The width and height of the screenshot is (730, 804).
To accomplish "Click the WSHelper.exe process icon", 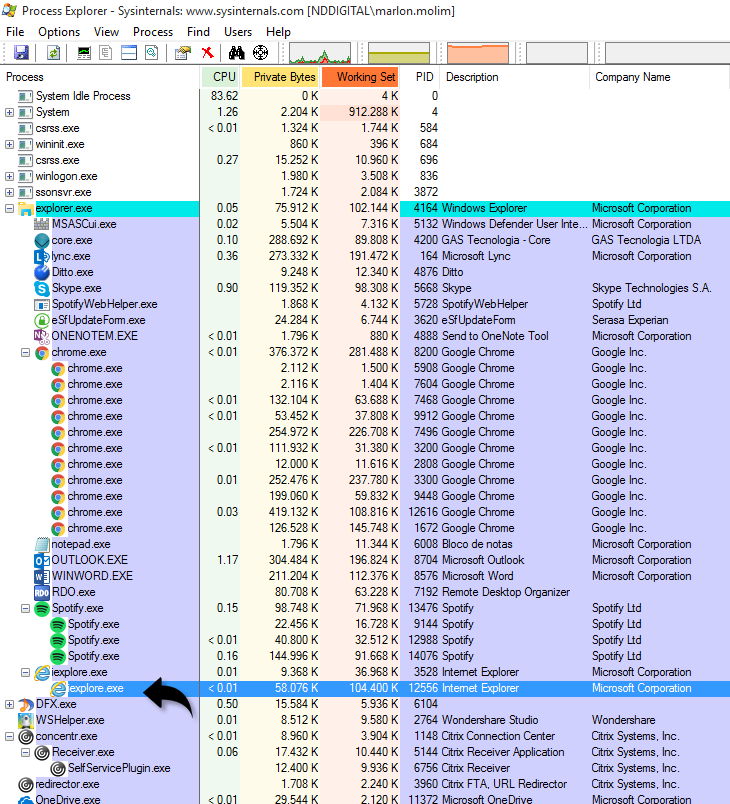I will pyautogui.click(x=26, y=720).
